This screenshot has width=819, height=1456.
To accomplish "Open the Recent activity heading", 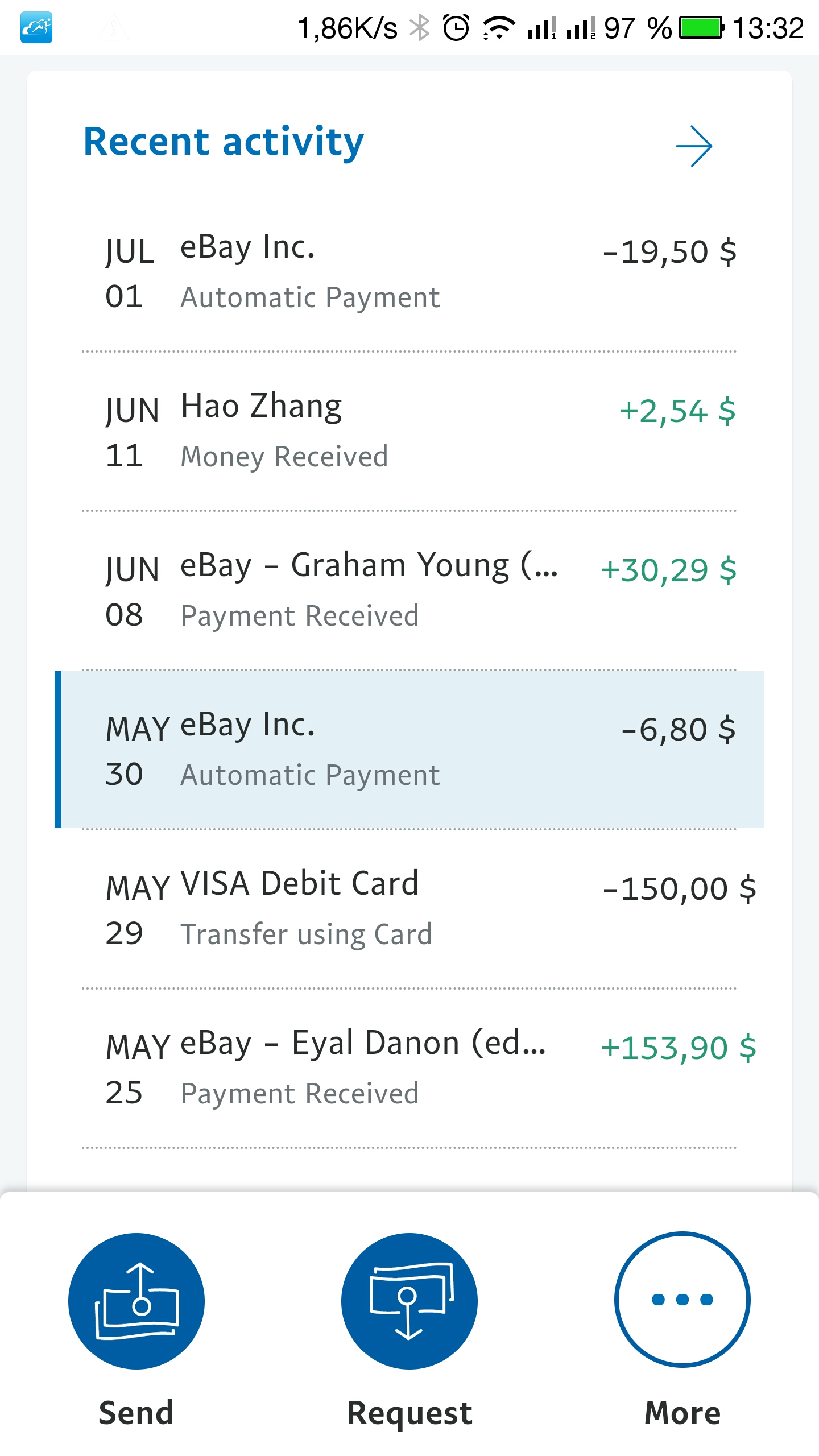I will [x=224, y=142].
